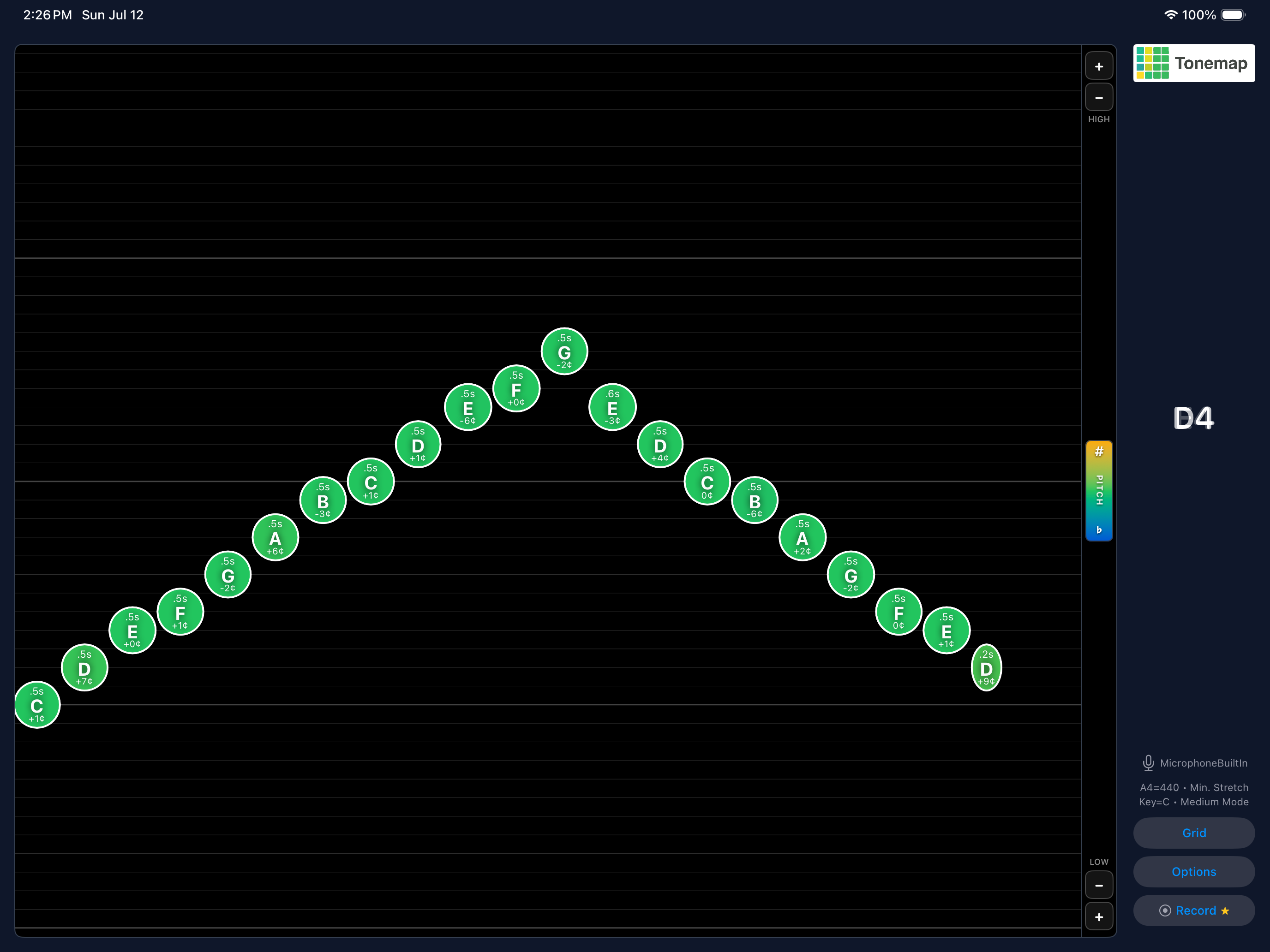Tap the star icon on Record button
Screen dimensions: 1270x952
1225,910
